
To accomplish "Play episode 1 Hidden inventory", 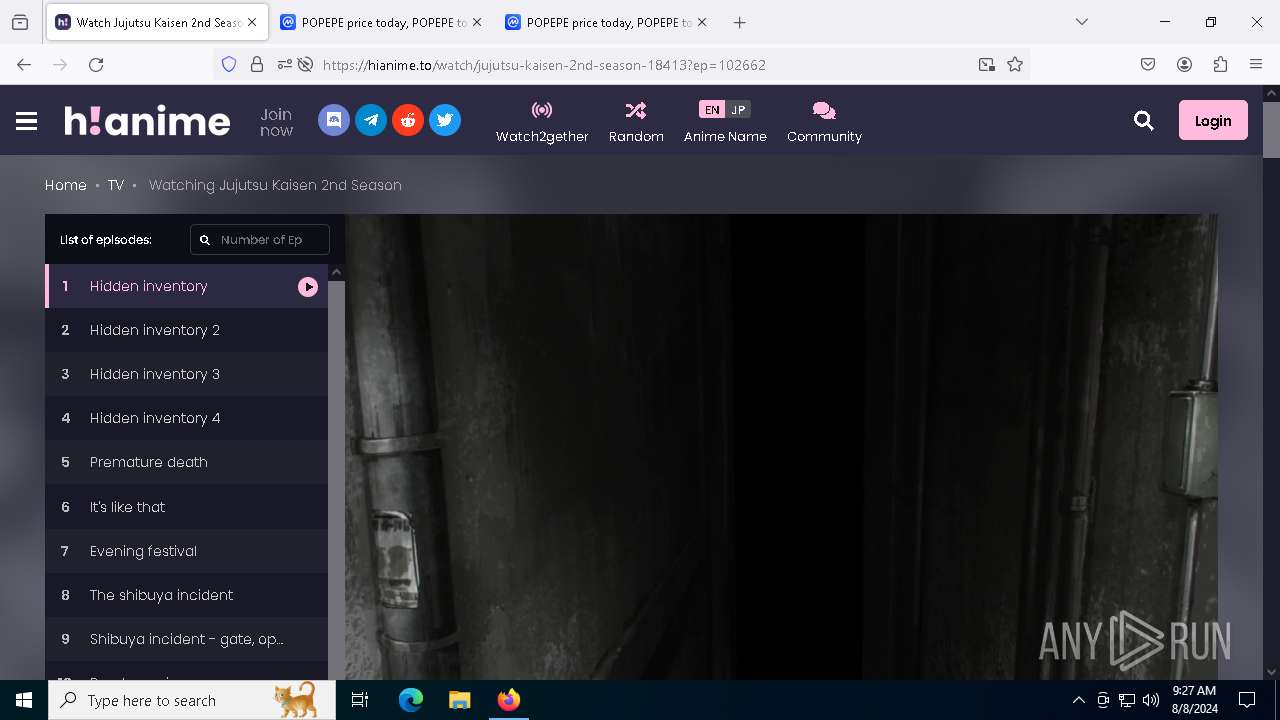I will coord(186,286).
